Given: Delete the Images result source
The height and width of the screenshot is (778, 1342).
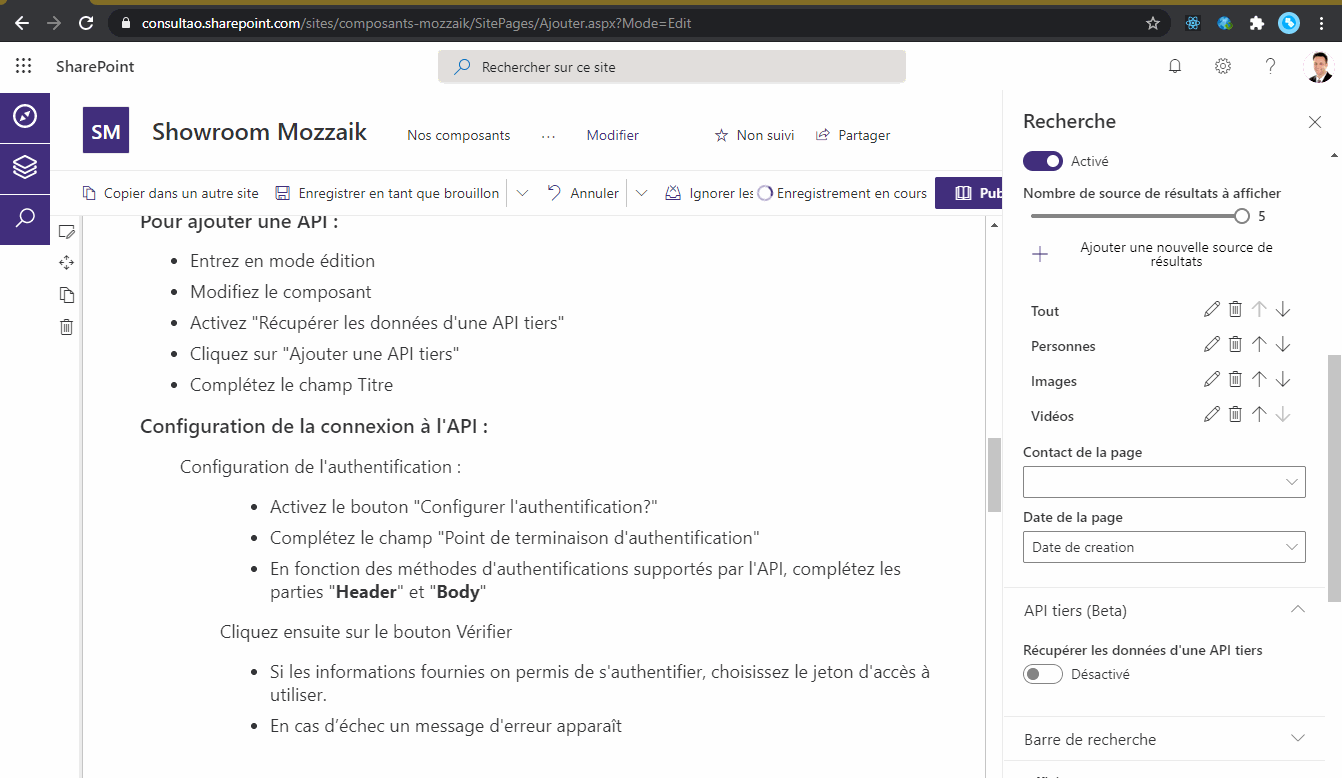Looking at the screenshot, I should tap(1235, 380).
